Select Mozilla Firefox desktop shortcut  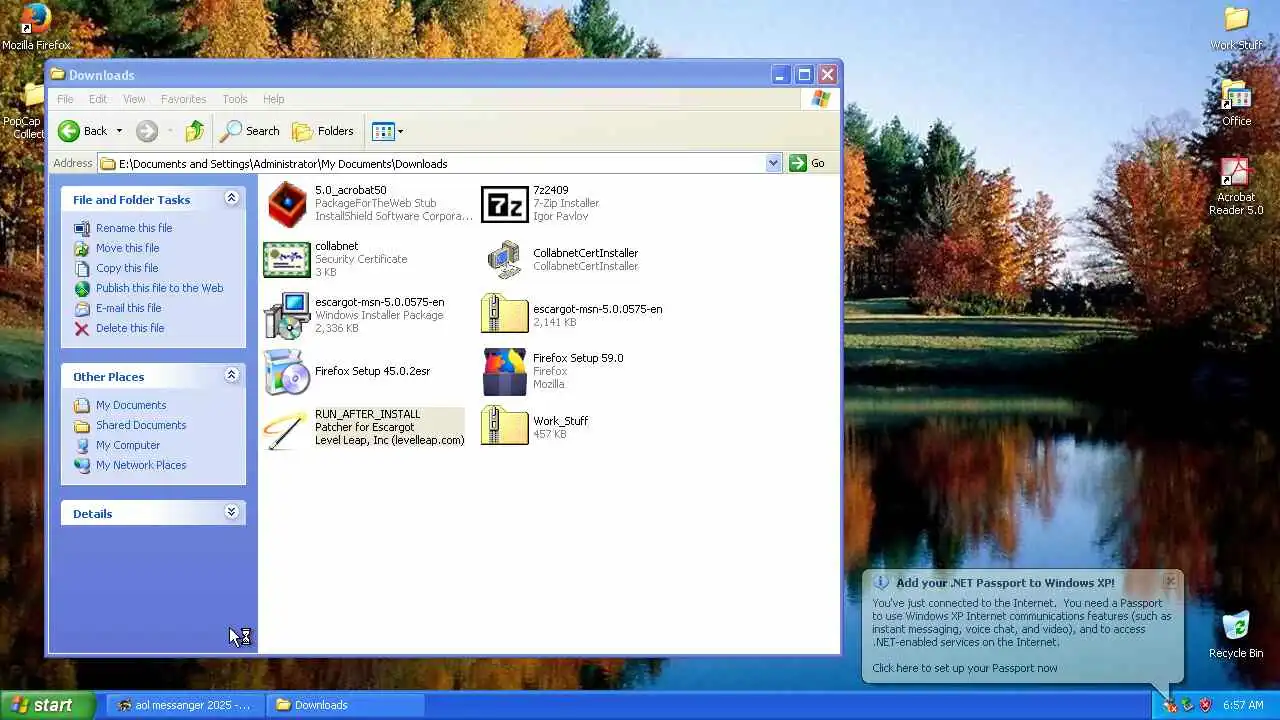[36, 27]
